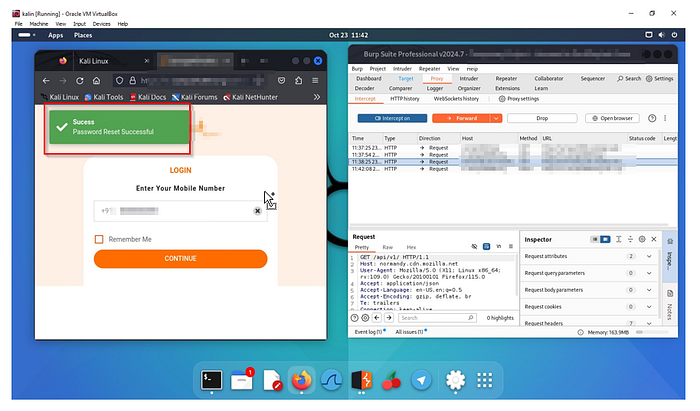The width and height of the screenshot is (700, 411).
Task: Show more bookmarks chevron in Firefox
Action: point(317,97)
